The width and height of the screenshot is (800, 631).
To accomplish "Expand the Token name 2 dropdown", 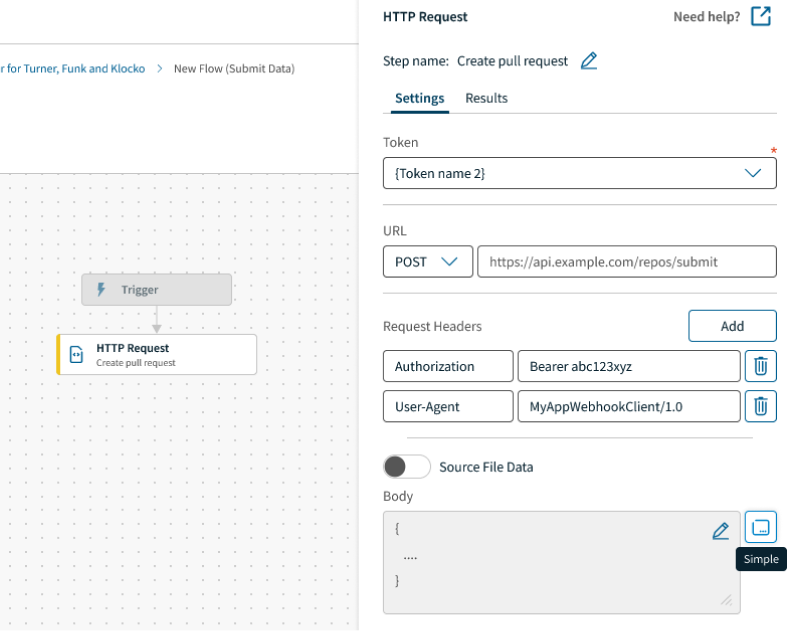I will 580,173.
